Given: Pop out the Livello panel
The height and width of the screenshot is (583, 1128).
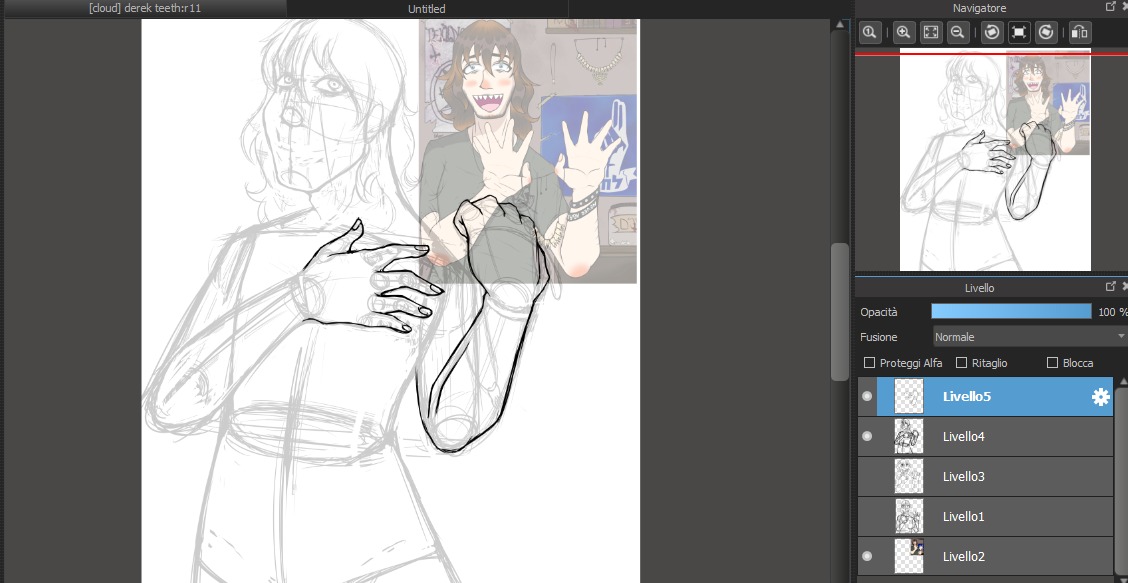Looking at the screenshot, I should [1110, 286].
